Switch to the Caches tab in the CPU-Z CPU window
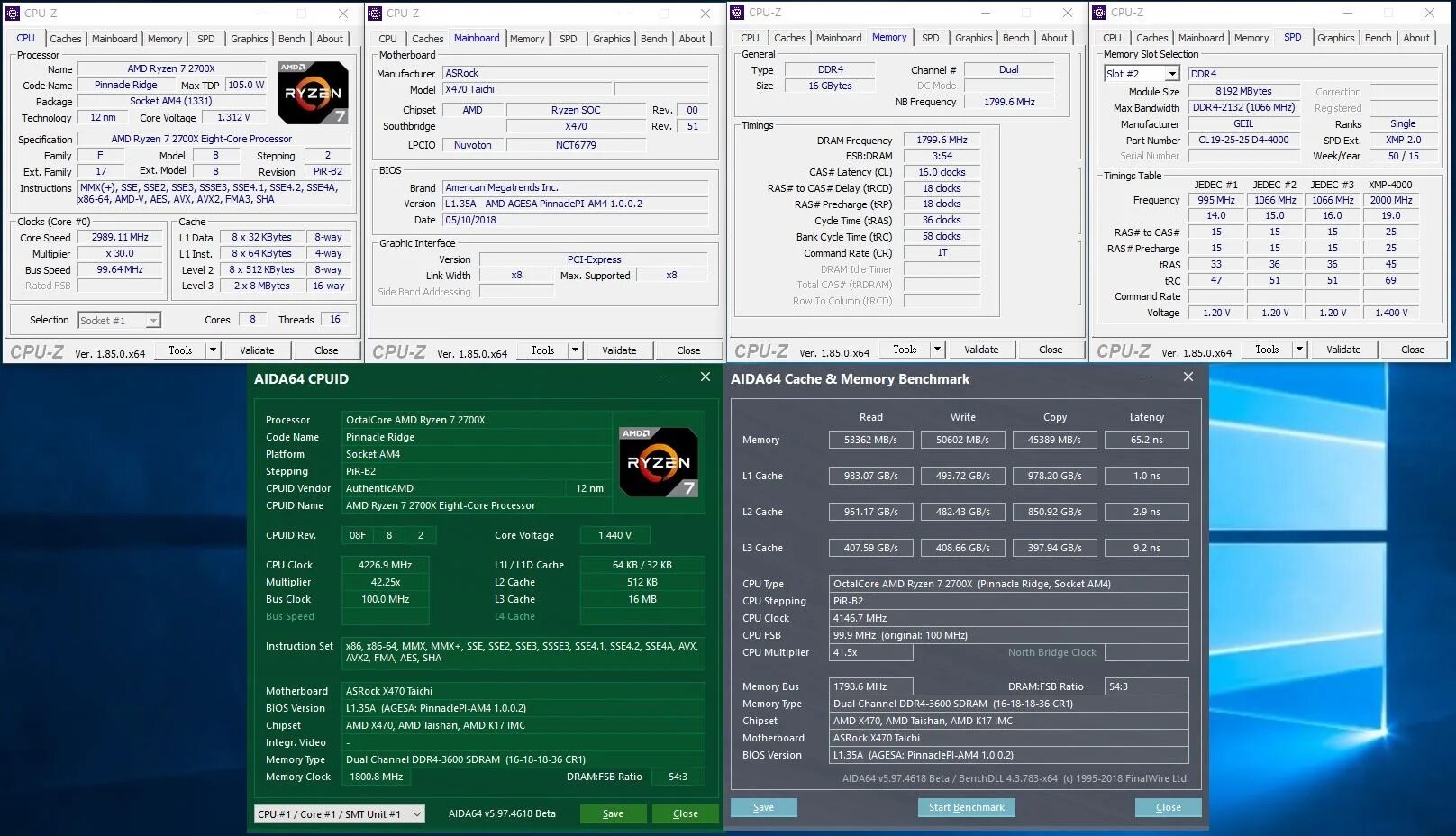Screen dimensions: 1456x836 point(65,39)
